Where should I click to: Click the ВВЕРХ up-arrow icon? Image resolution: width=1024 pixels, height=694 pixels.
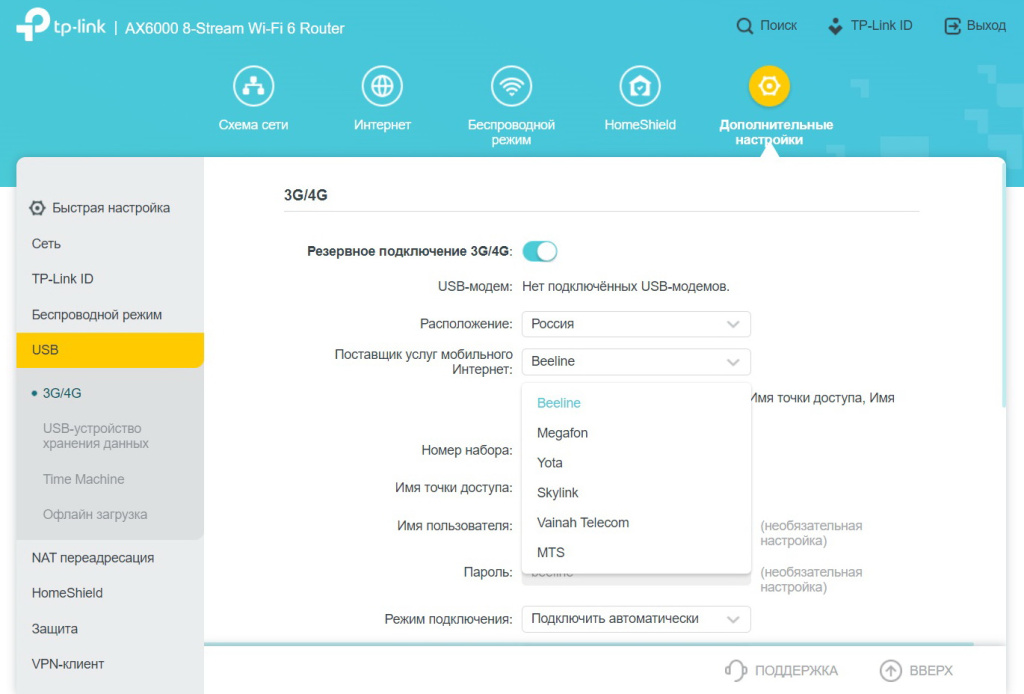click(890, 670)
